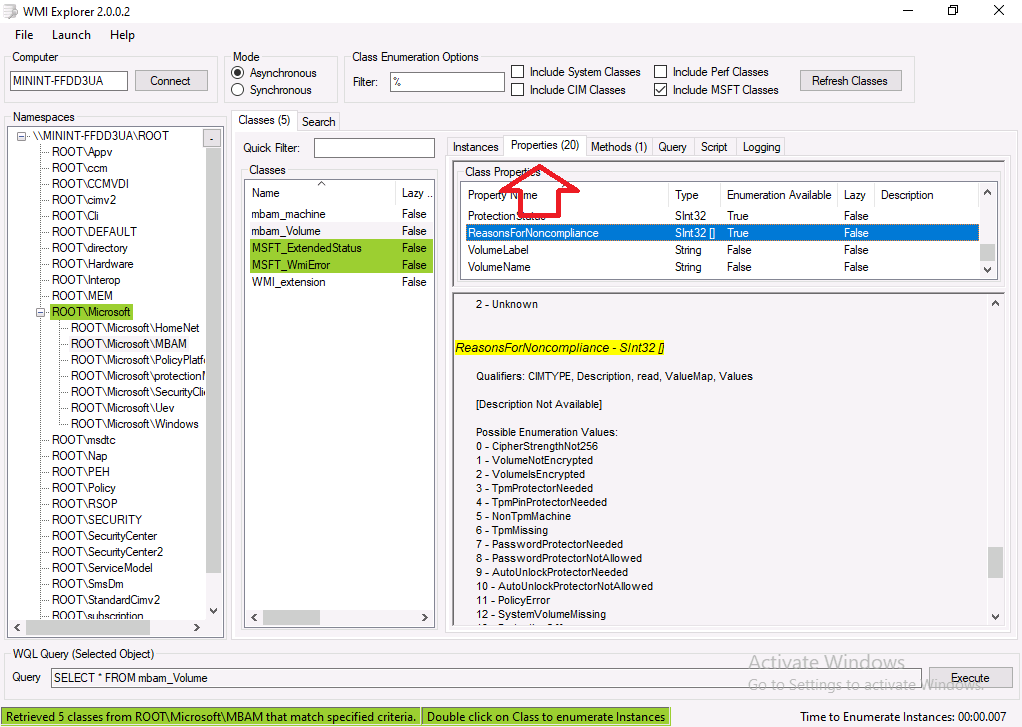Click property list scroll down arrow

[987, 269]
